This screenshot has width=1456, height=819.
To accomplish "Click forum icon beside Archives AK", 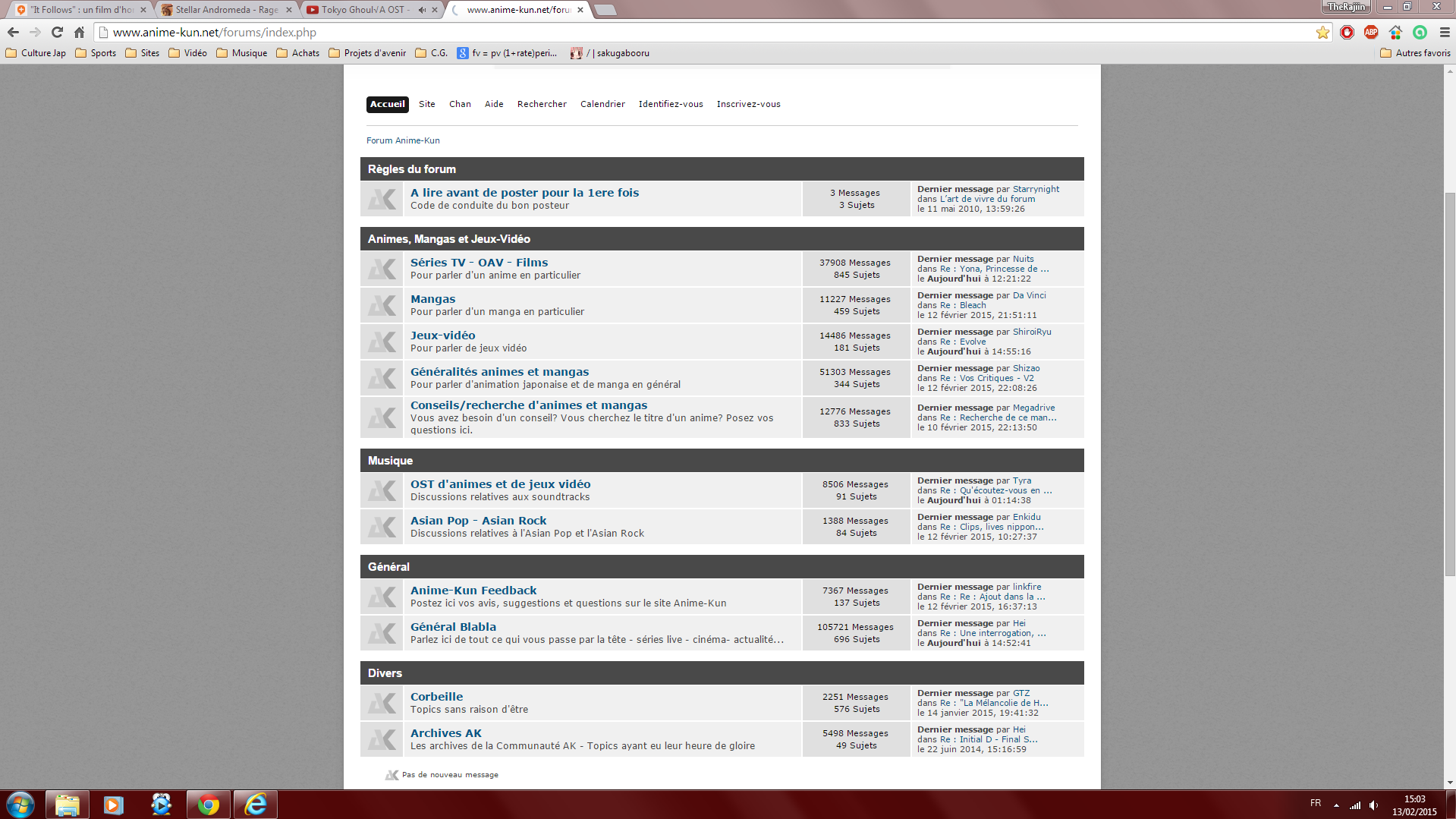I will point(382,739).
